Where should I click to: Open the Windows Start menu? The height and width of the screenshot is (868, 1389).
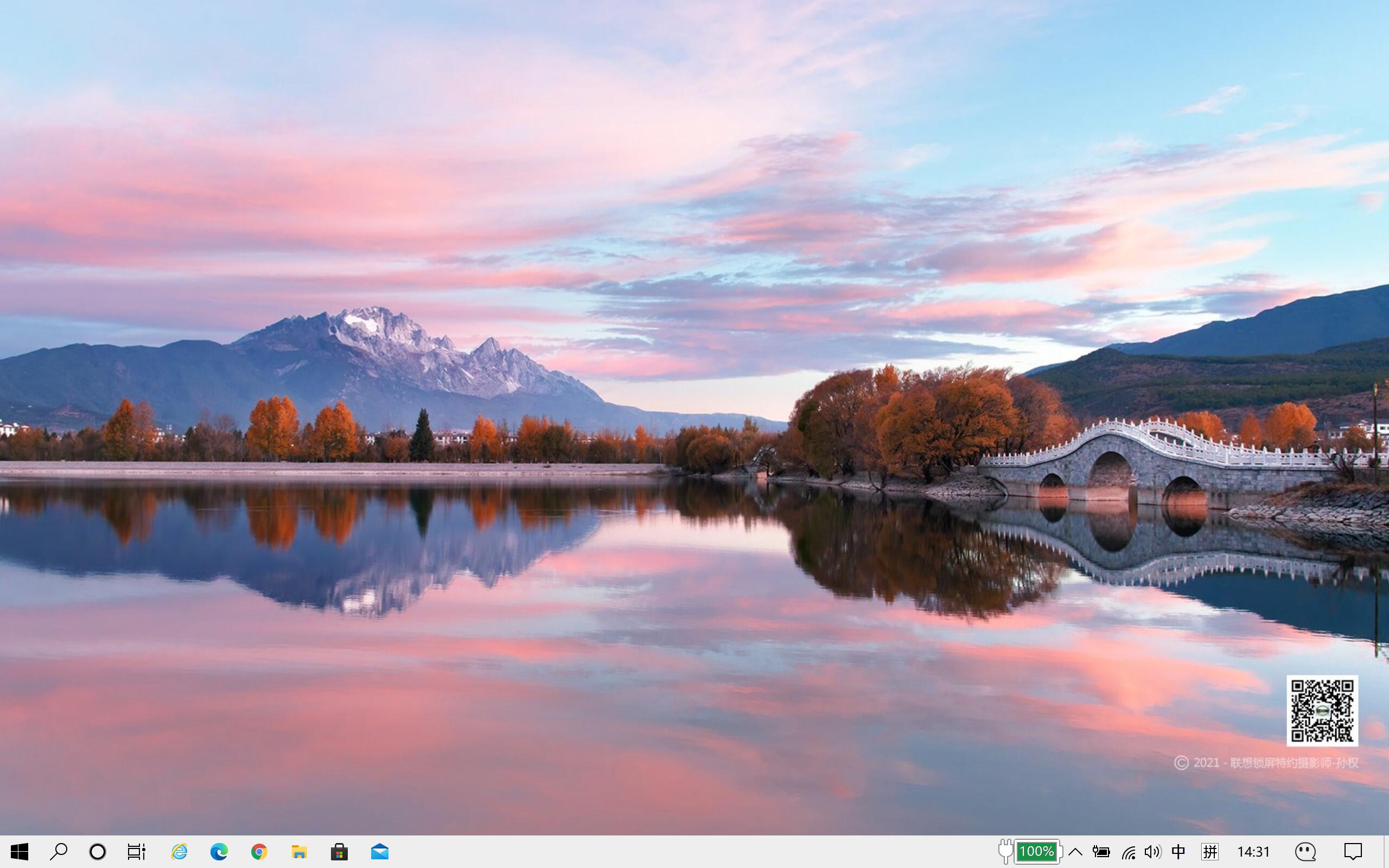(19, 851)
